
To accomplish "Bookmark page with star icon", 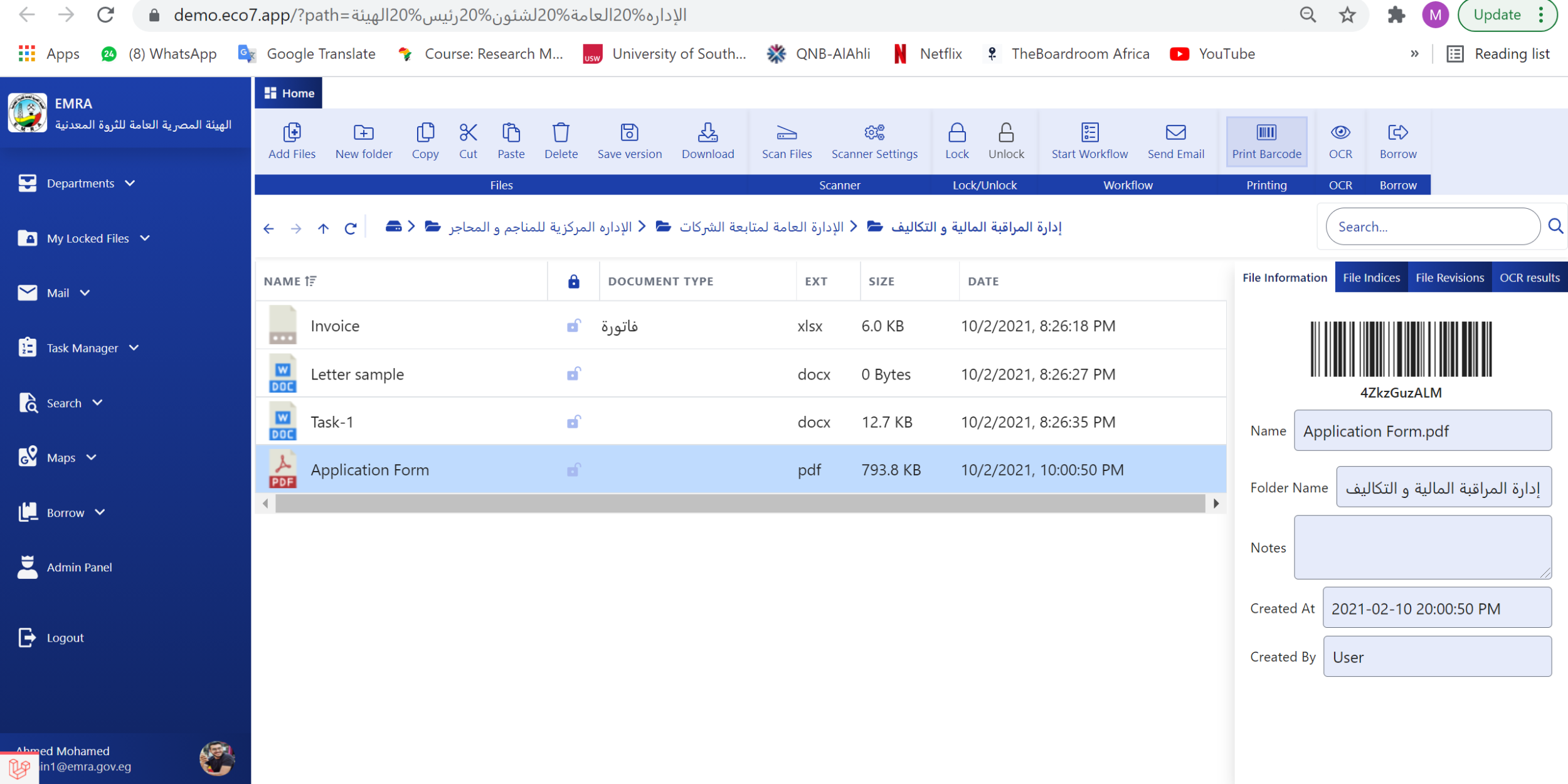I will (1347, 14).
